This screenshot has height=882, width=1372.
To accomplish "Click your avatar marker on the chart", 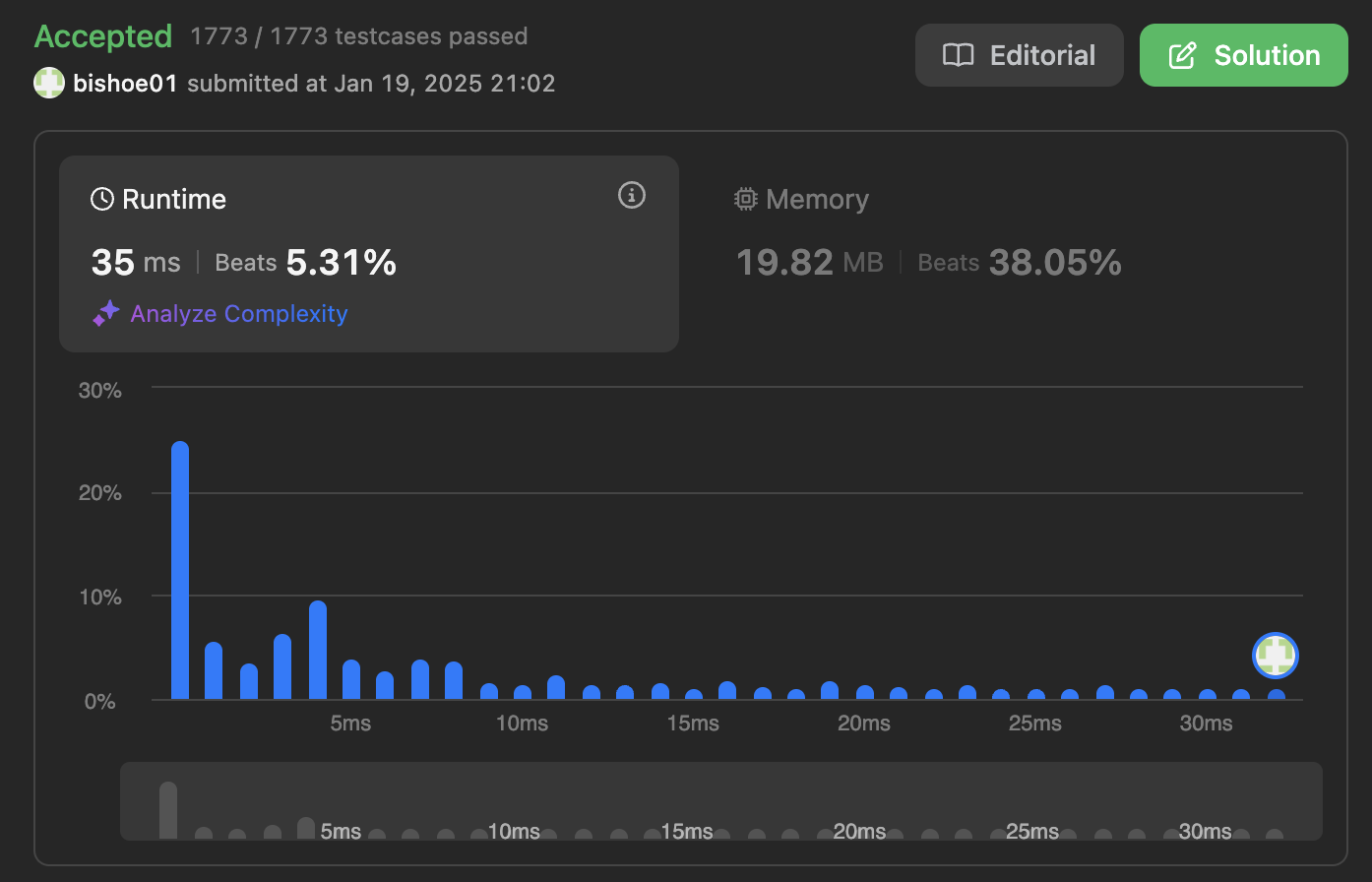I will (1276, 656).
